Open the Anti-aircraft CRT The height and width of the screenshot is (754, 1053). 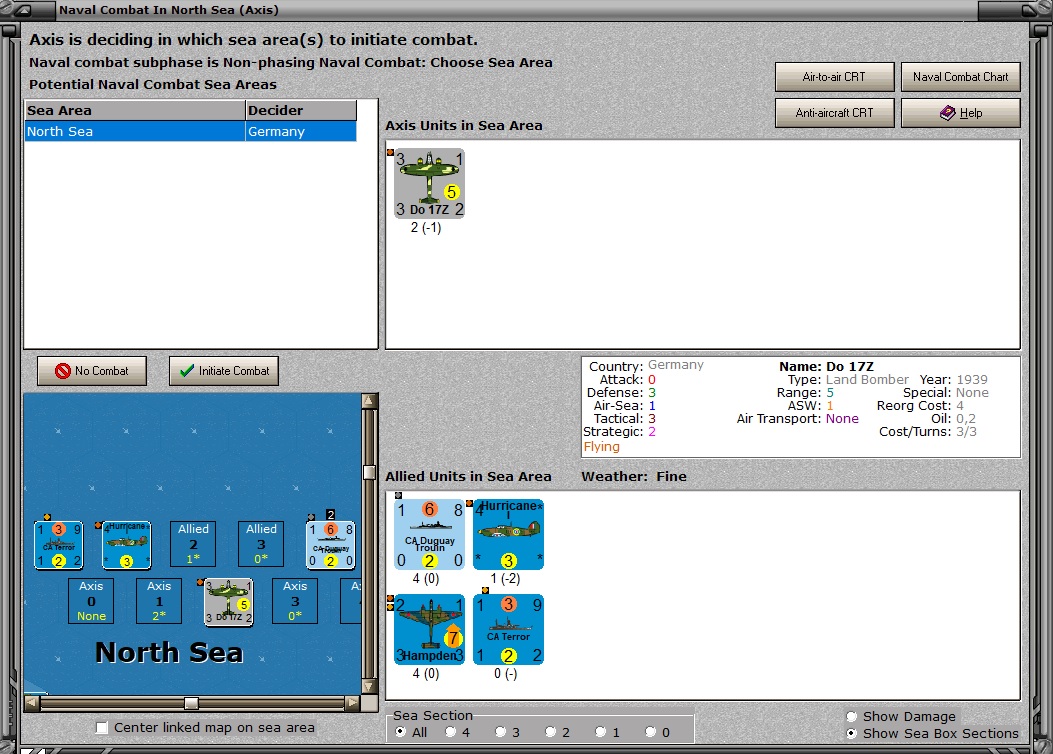coord(835,113)
